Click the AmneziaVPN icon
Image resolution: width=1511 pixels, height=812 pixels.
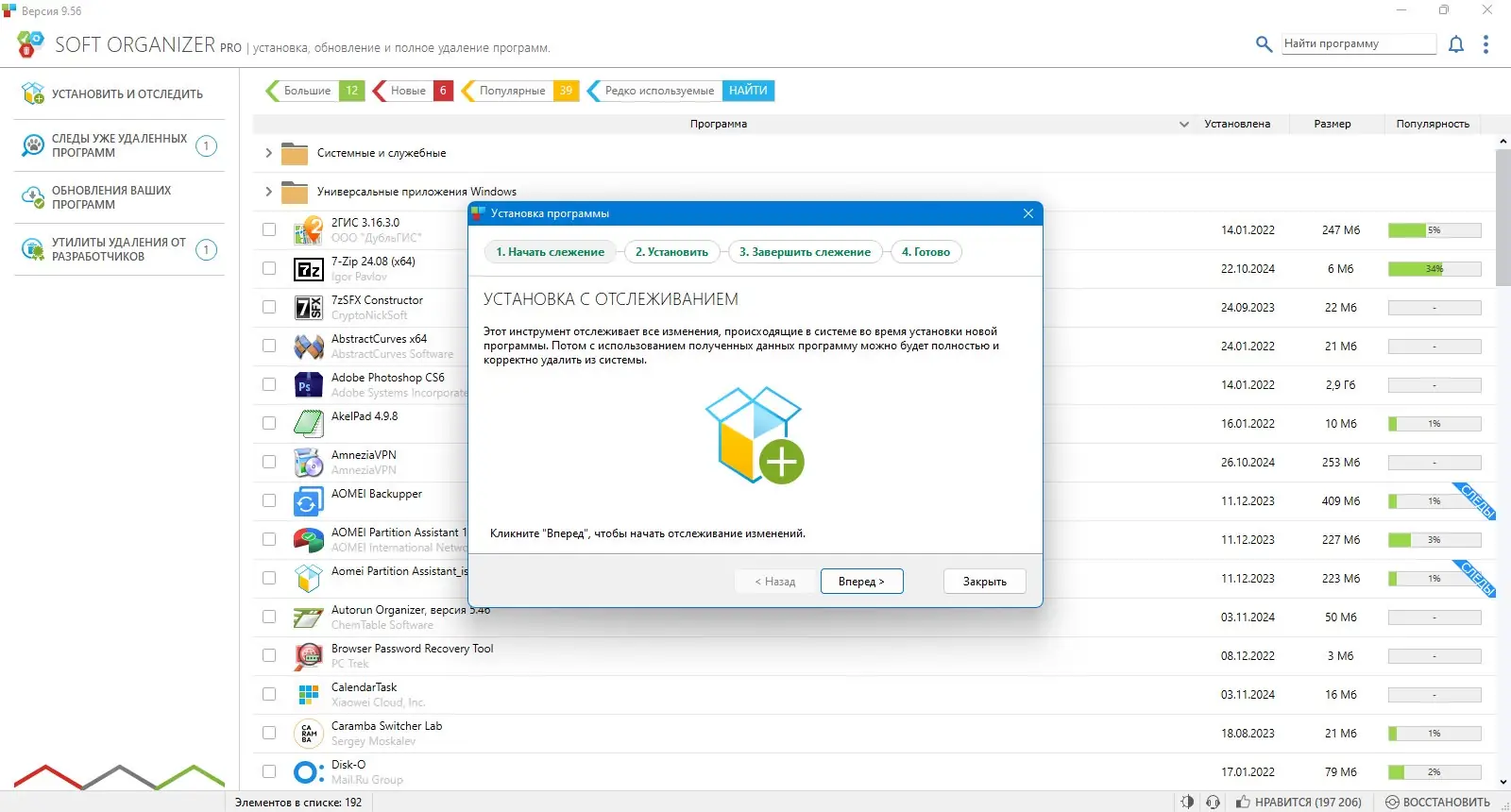308,463
